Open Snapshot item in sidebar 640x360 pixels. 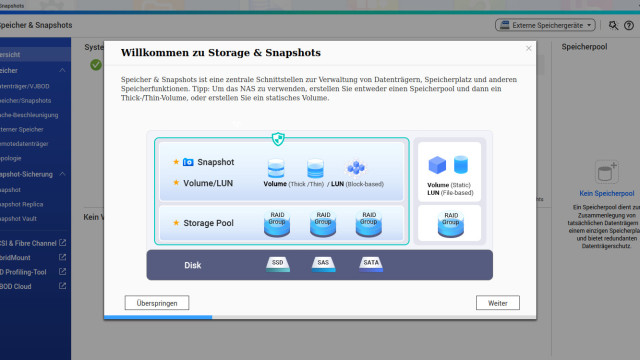(x=10, y=190)
